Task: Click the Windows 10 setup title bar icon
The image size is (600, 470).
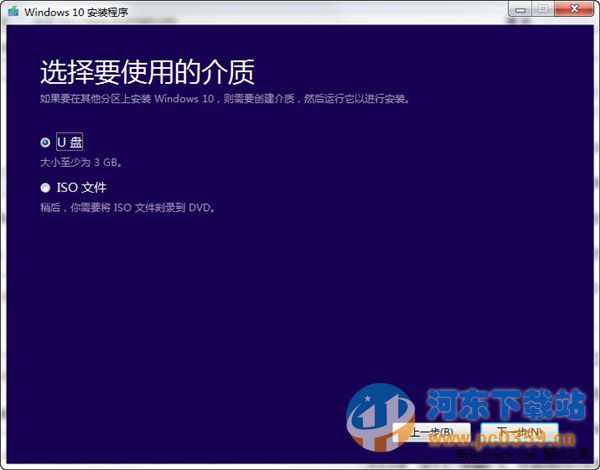Action: point(13,11)
